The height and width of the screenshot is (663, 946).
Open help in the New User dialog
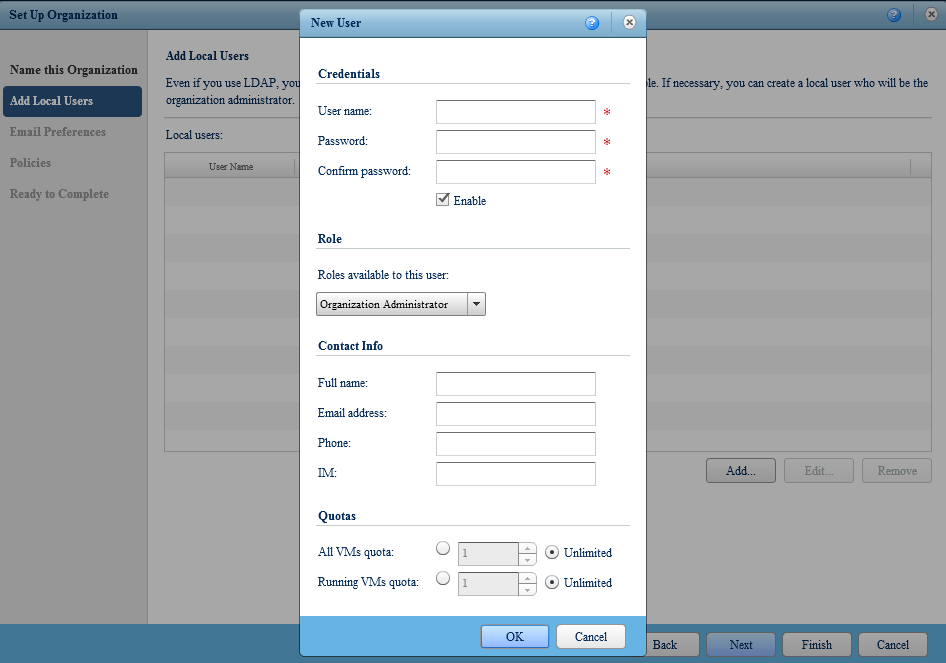[x=592, y=23]
